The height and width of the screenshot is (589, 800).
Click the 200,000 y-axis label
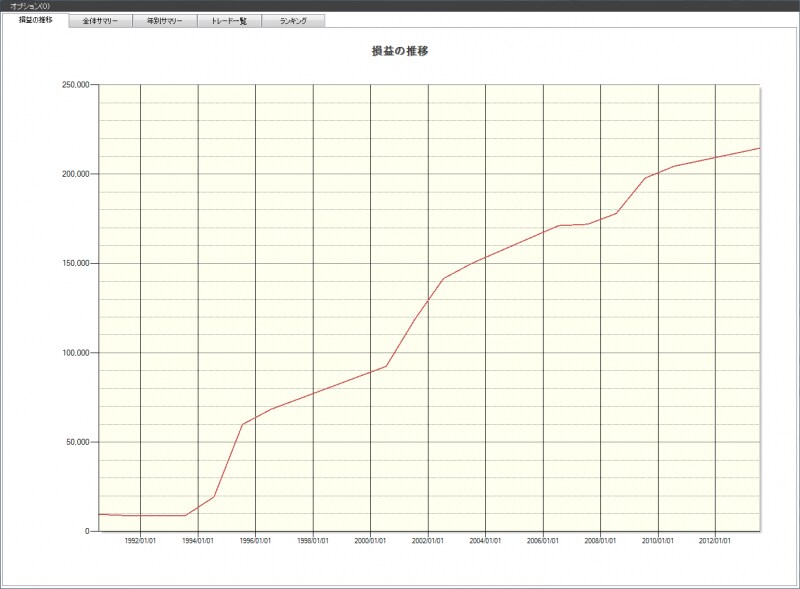(x=76, y=174)
